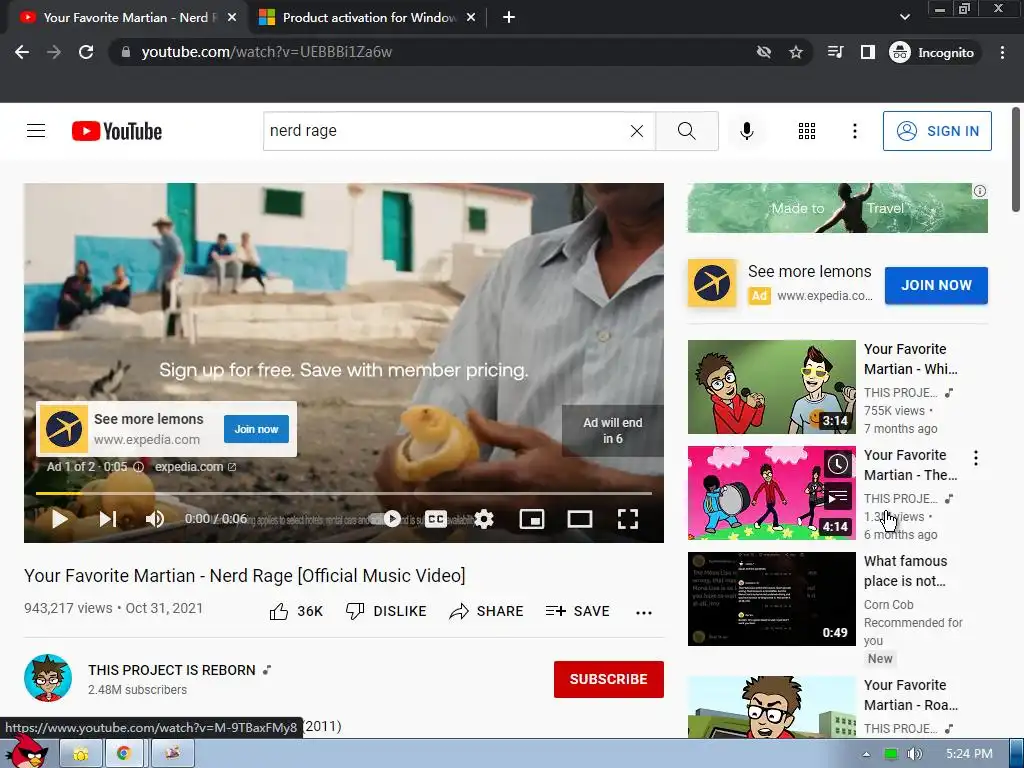Click the ad info icon on Travel banner
Viewport: 1024px width, 768px height.
980,191
